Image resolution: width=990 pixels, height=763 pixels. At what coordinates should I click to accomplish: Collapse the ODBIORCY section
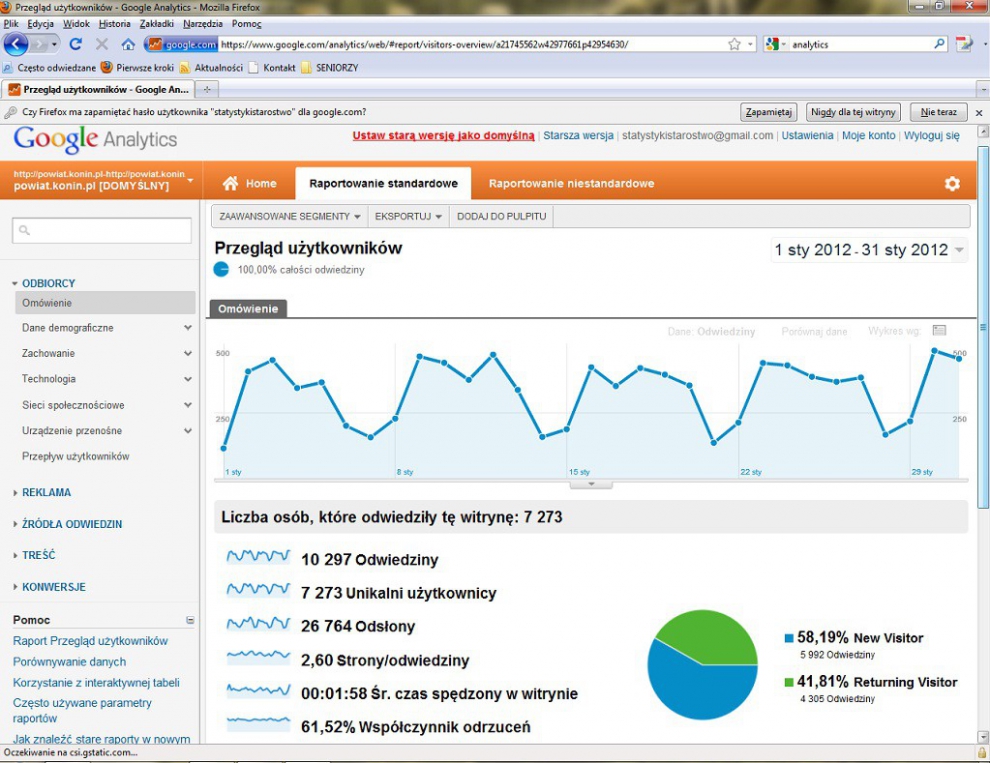pos(15,284)
